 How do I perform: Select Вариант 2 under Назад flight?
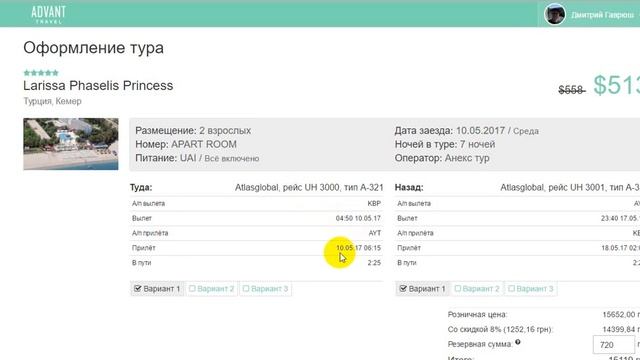pos(477,289)
